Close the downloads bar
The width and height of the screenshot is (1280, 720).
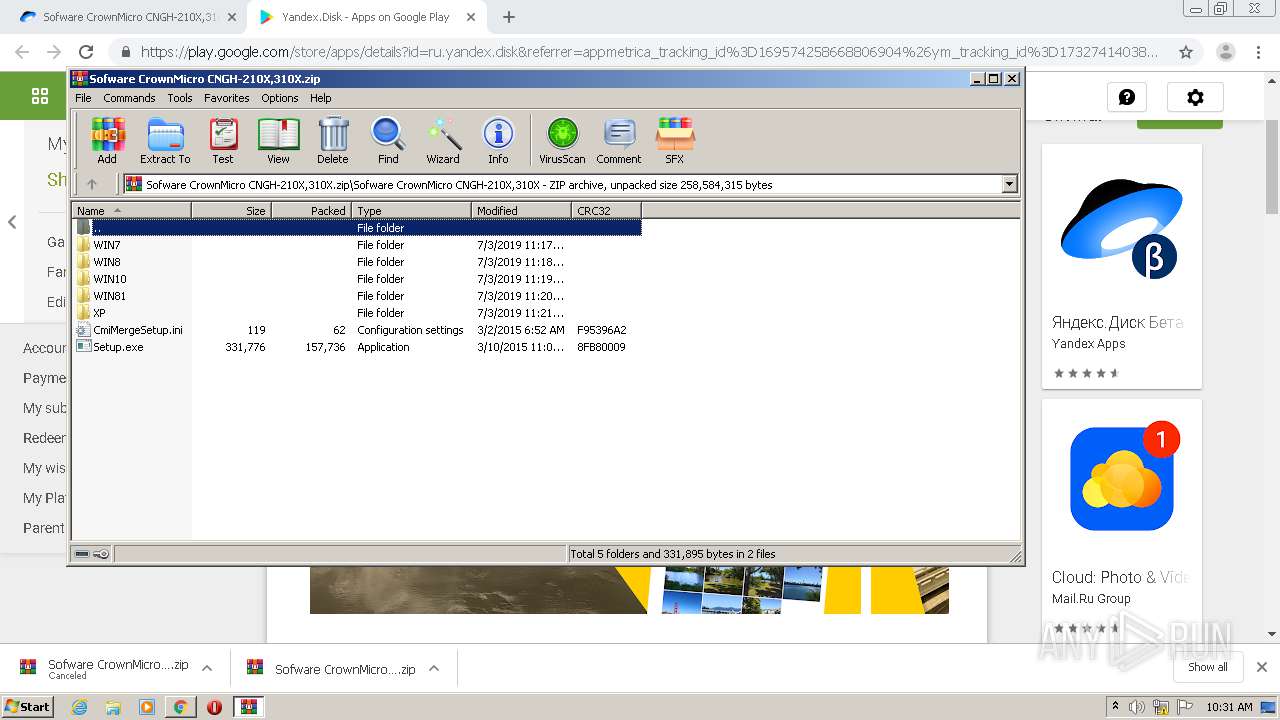1262,667
